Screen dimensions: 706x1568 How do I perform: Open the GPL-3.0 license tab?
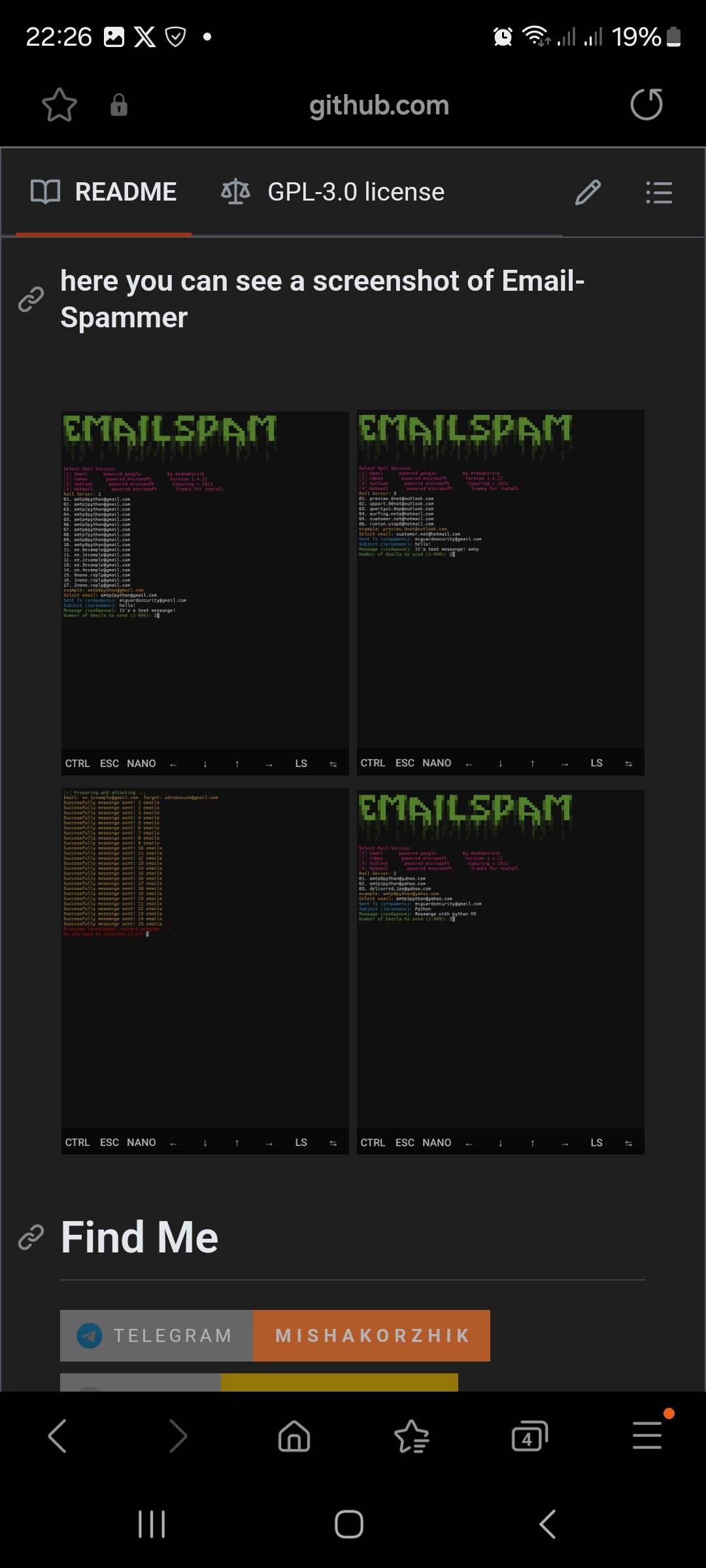click(x=333, y=192)
